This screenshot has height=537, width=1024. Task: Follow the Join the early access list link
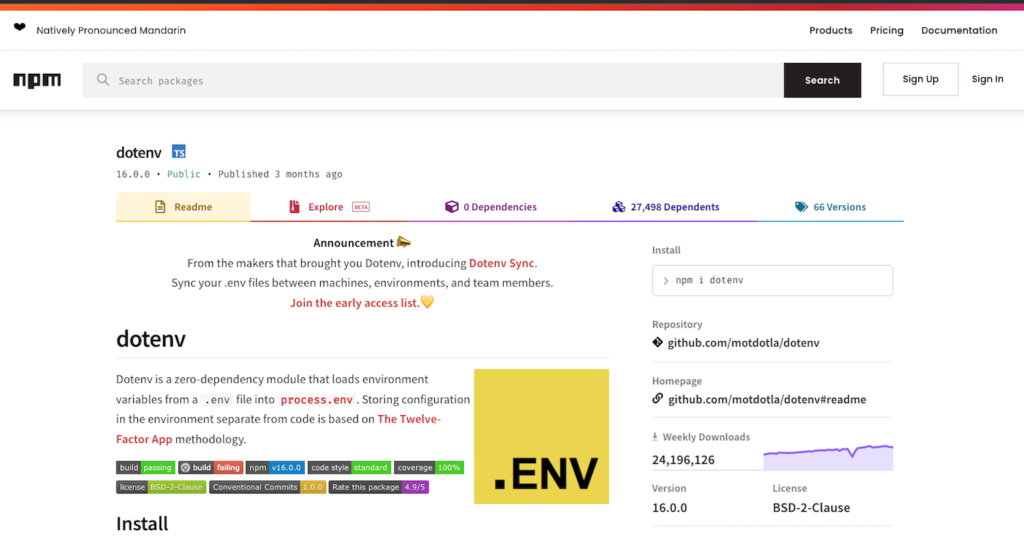coord(355,302)
